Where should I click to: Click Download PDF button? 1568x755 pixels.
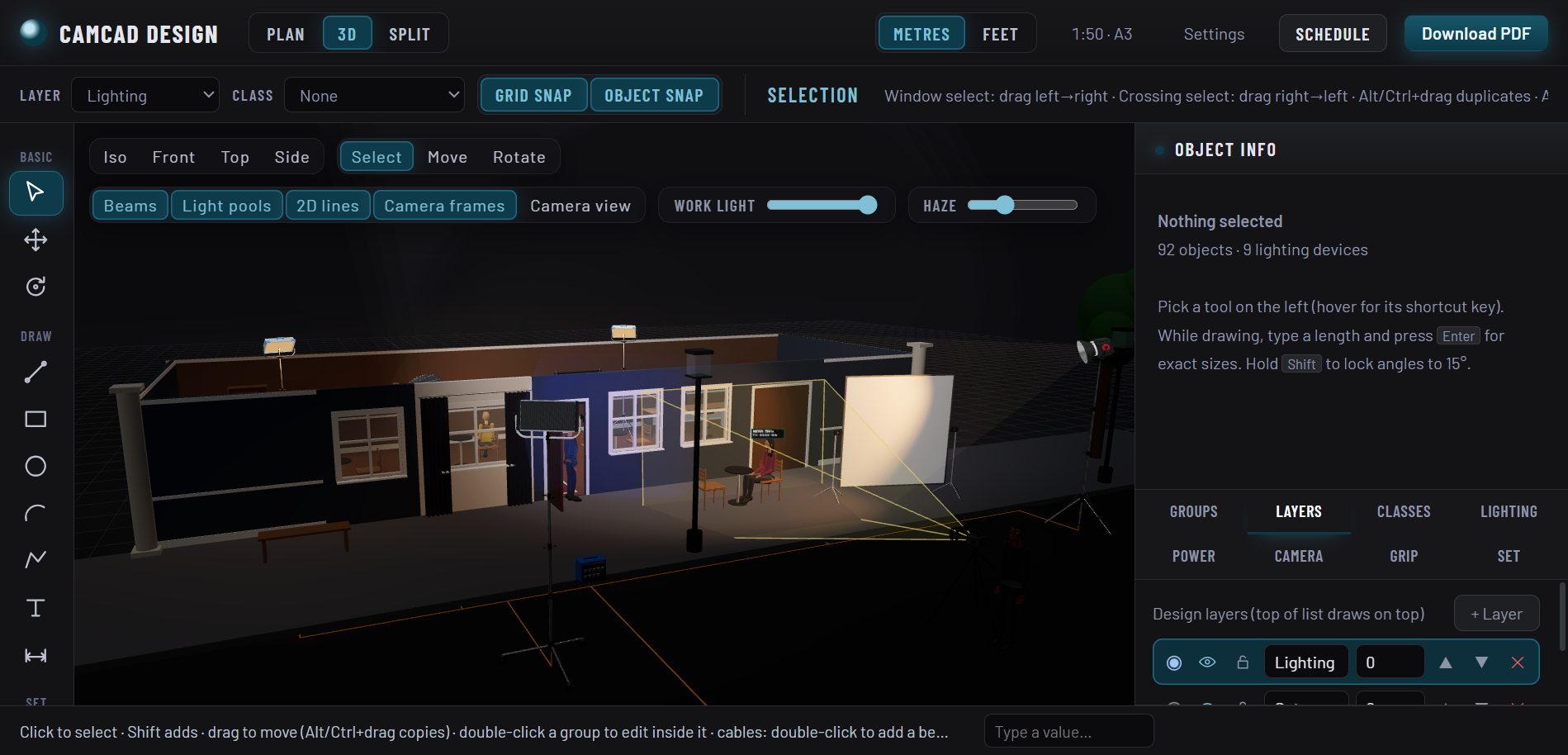(x=1476, y=34)
